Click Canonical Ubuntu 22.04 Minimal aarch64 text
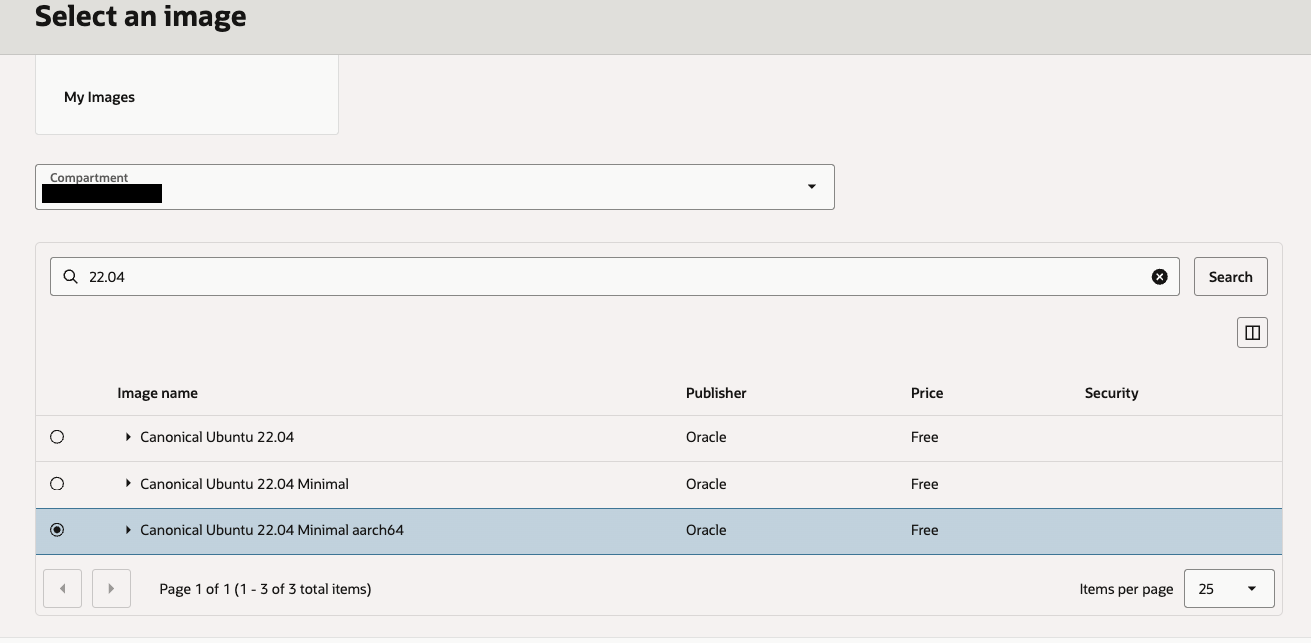The width and height of the screenshot is (1311, 643). [272, 530]
